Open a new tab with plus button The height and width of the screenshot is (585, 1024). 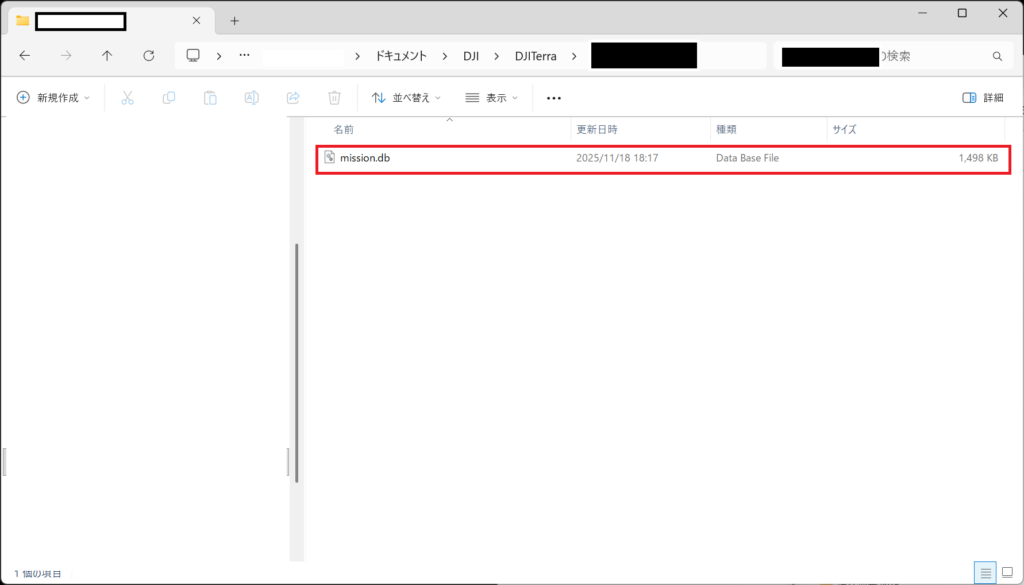(234, 20)
